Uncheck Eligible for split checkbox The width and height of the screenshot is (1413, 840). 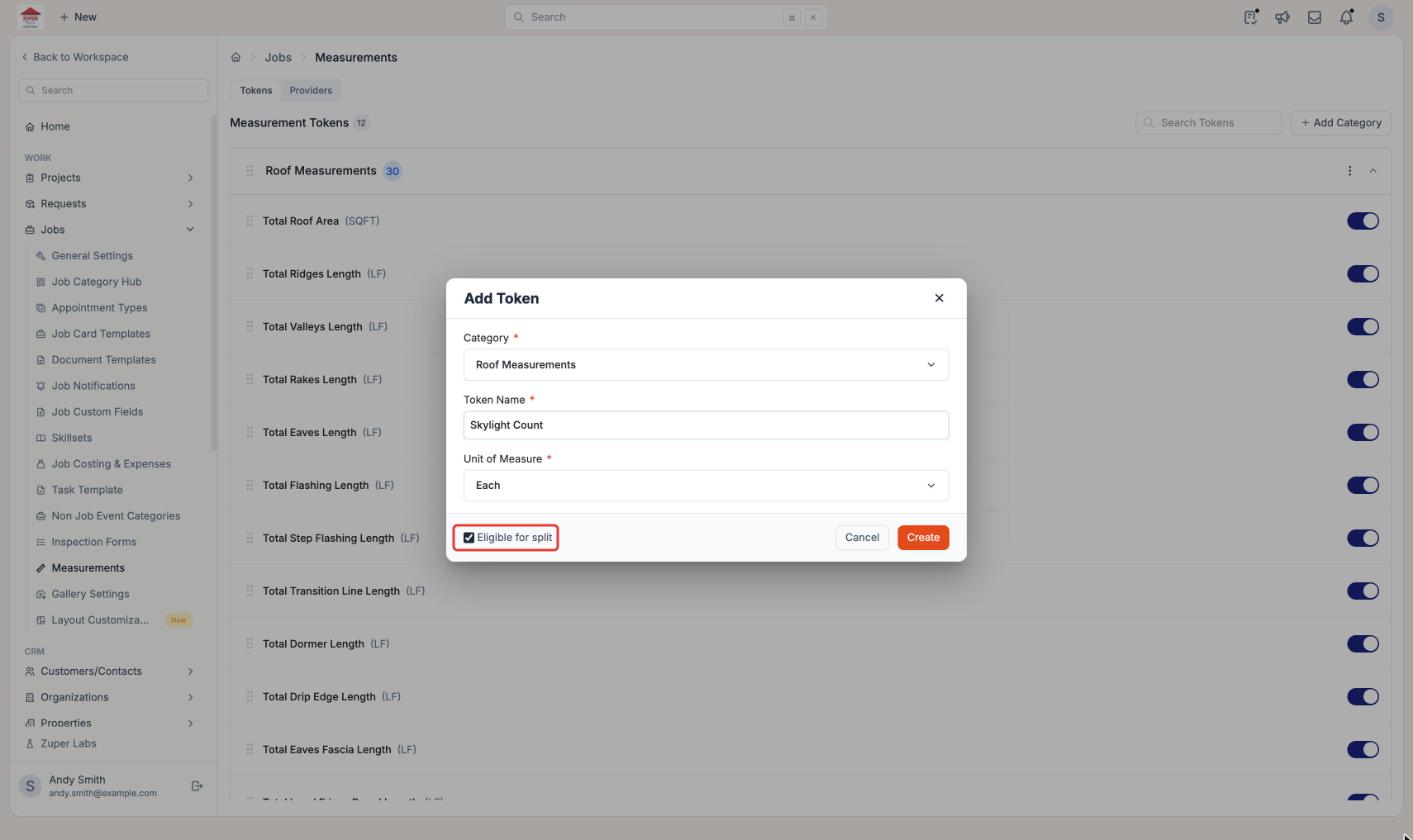[468, 538]
